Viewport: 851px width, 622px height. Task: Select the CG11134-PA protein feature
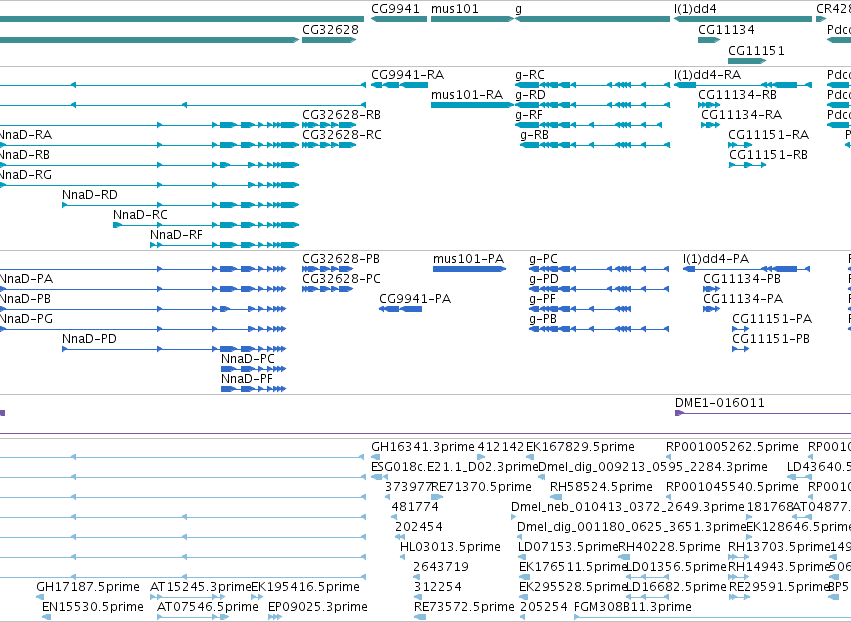[x=712, y=309]
